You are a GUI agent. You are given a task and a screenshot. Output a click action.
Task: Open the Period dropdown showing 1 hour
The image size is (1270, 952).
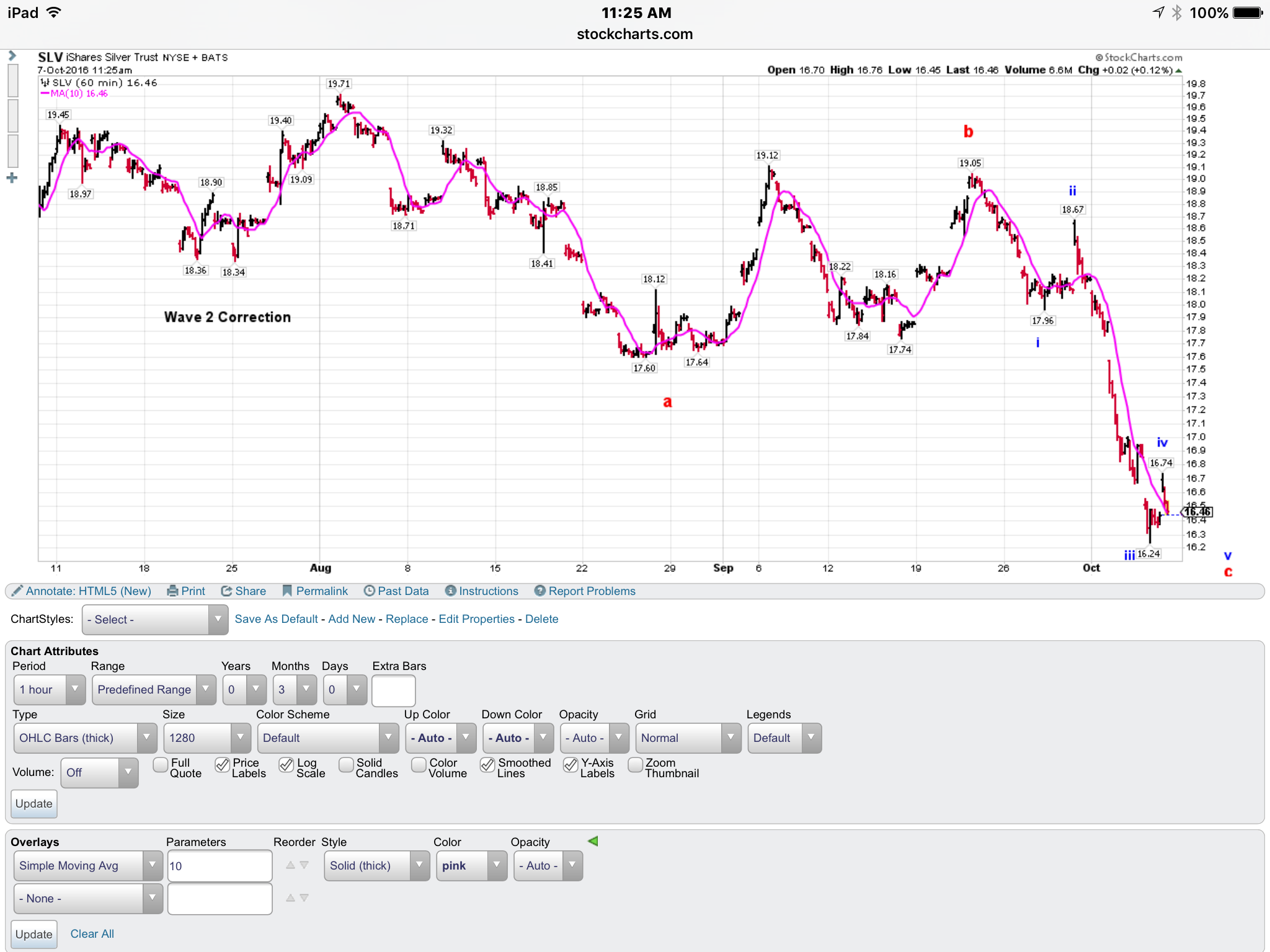click(x=50, y=690)
